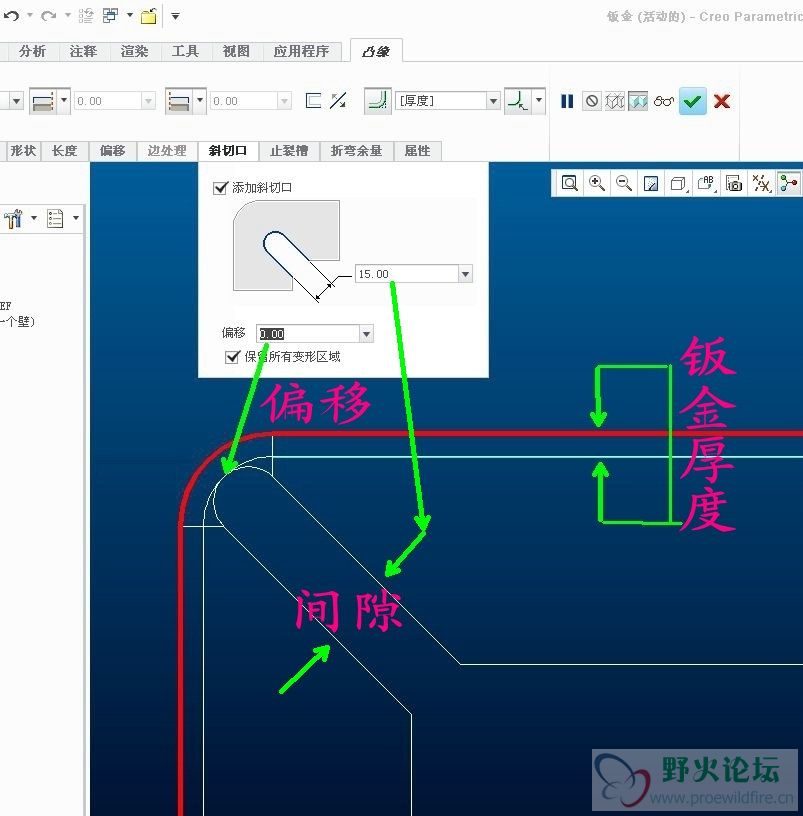Toggle the add bend on edge icon

click(378, 100)
